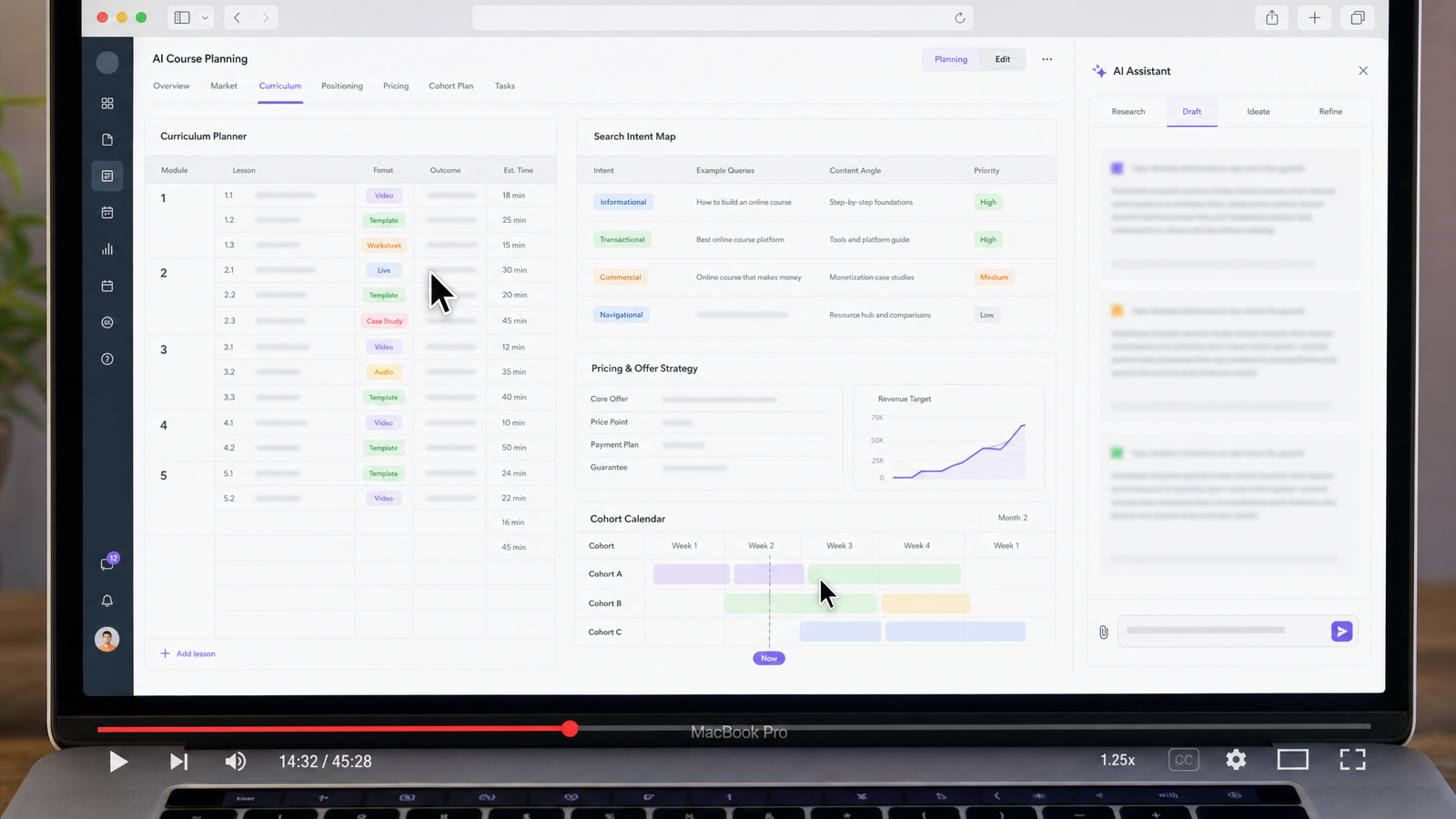Click the Transactional intent tag

tap(622, 239)
